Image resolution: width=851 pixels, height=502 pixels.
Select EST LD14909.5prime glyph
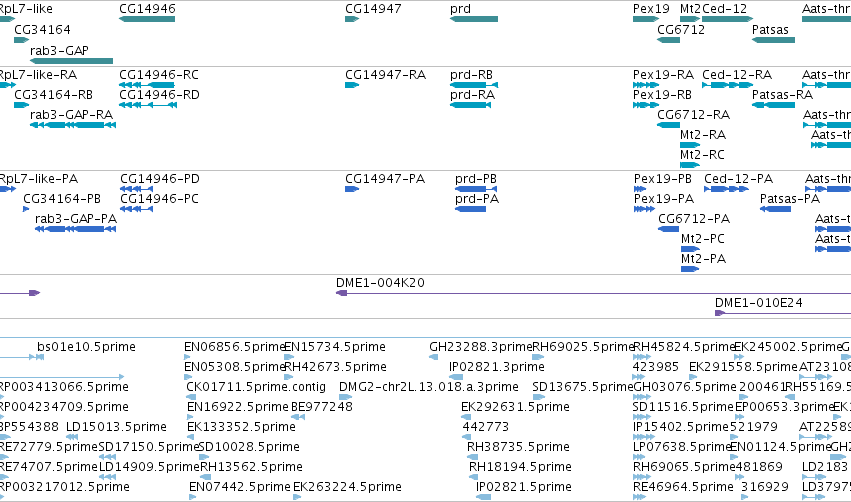coord(107,477)
